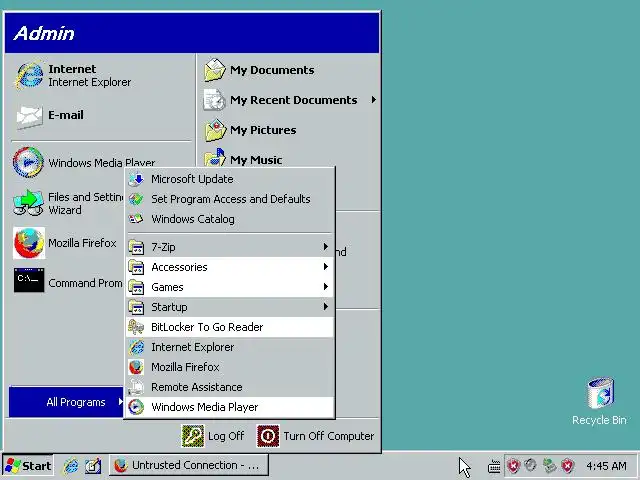This screenshot has height=480, width=640.
Task: Open Microsoft Update in programs list
Action: 230,179
